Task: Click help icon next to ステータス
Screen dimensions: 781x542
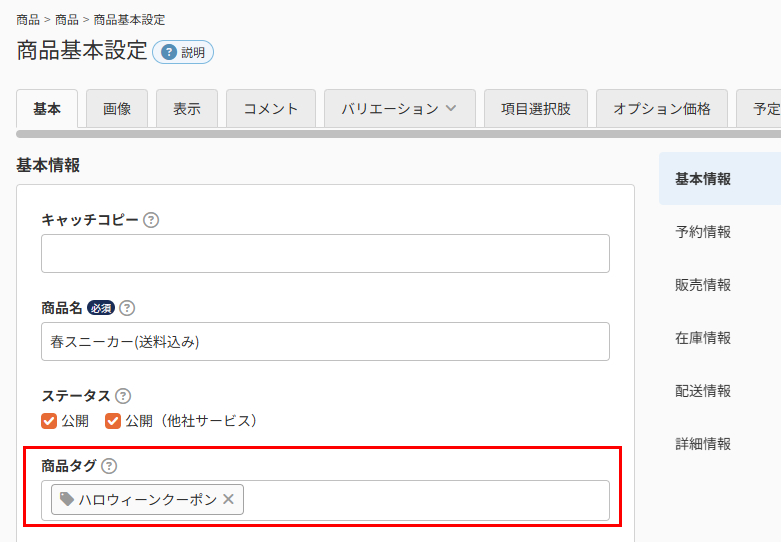Action: point(123,396)
